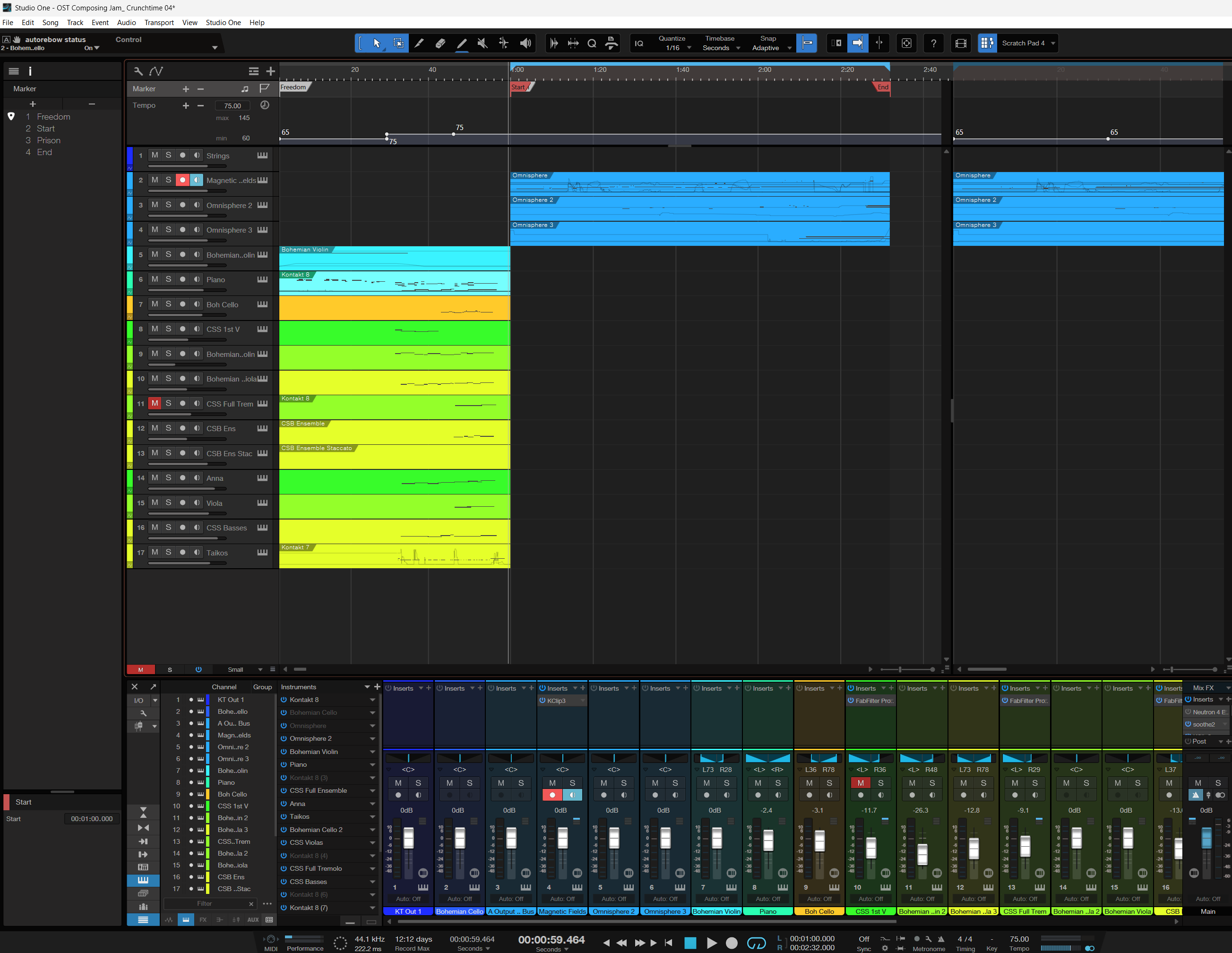Expand Piano instrument dropdown arrow
1232x953 pixels.
tap(372, 764)
